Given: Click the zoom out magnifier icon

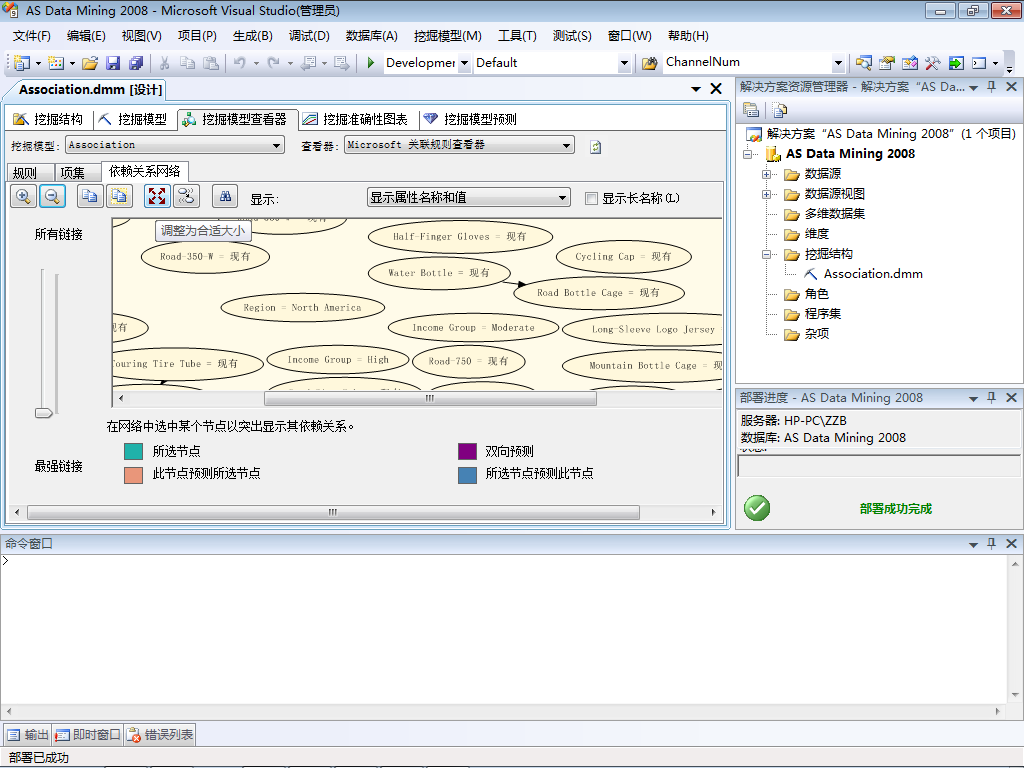Looking at the screenshot, I should 52,197.
